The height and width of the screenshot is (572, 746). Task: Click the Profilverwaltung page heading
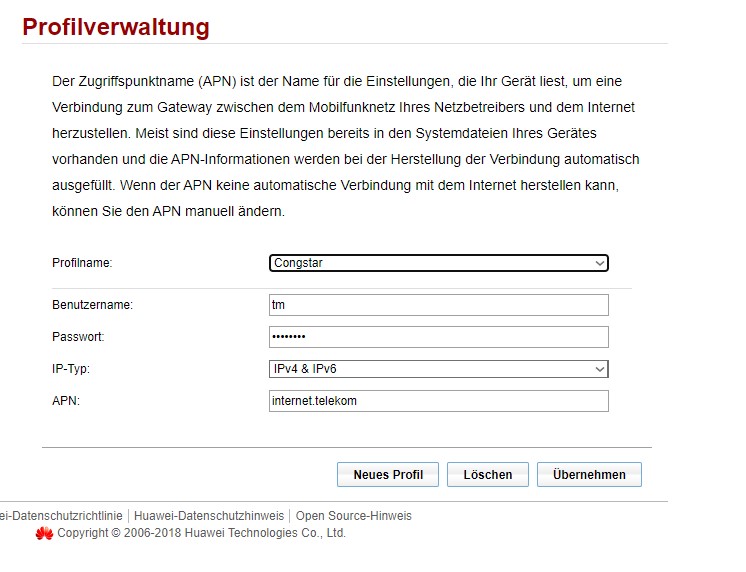pos(116,27)
